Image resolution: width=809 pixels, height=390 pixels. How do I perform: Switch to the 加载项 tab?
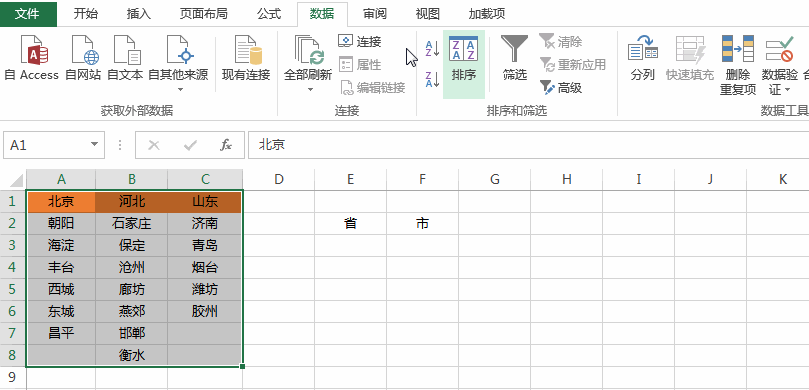tap(487, 14)
